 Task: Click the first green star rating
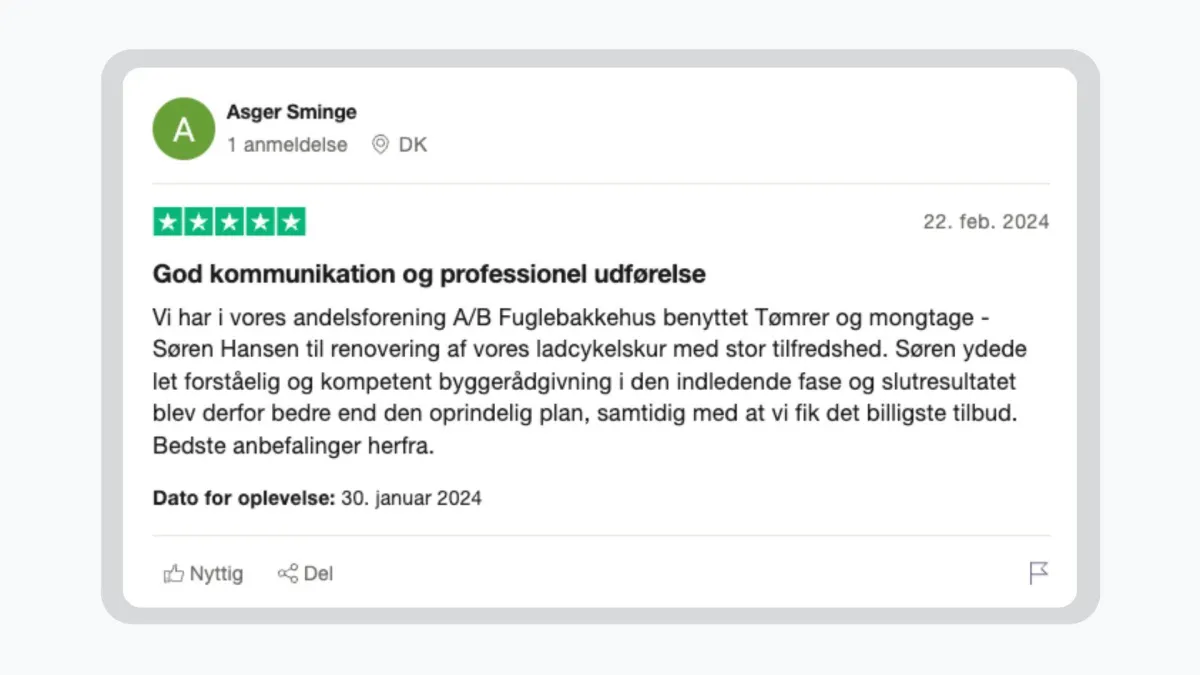click(168, 222)
